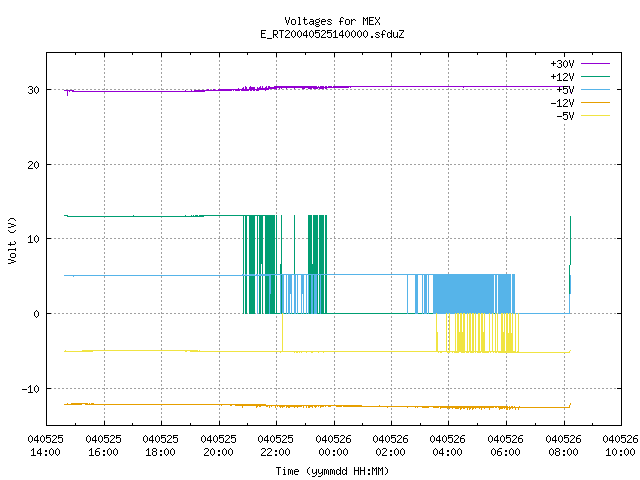
Task: Click the green +12V spike after 08:00
Action: click(570, 255)
